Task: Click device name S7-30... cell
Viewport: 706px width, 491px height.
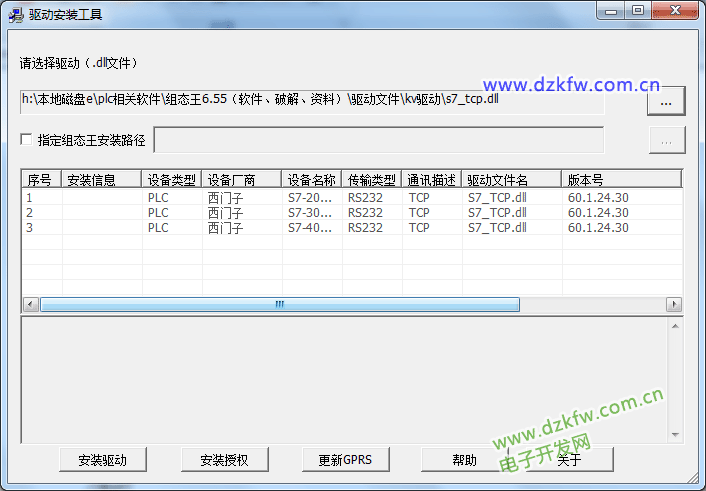Action: coord(310,213)
